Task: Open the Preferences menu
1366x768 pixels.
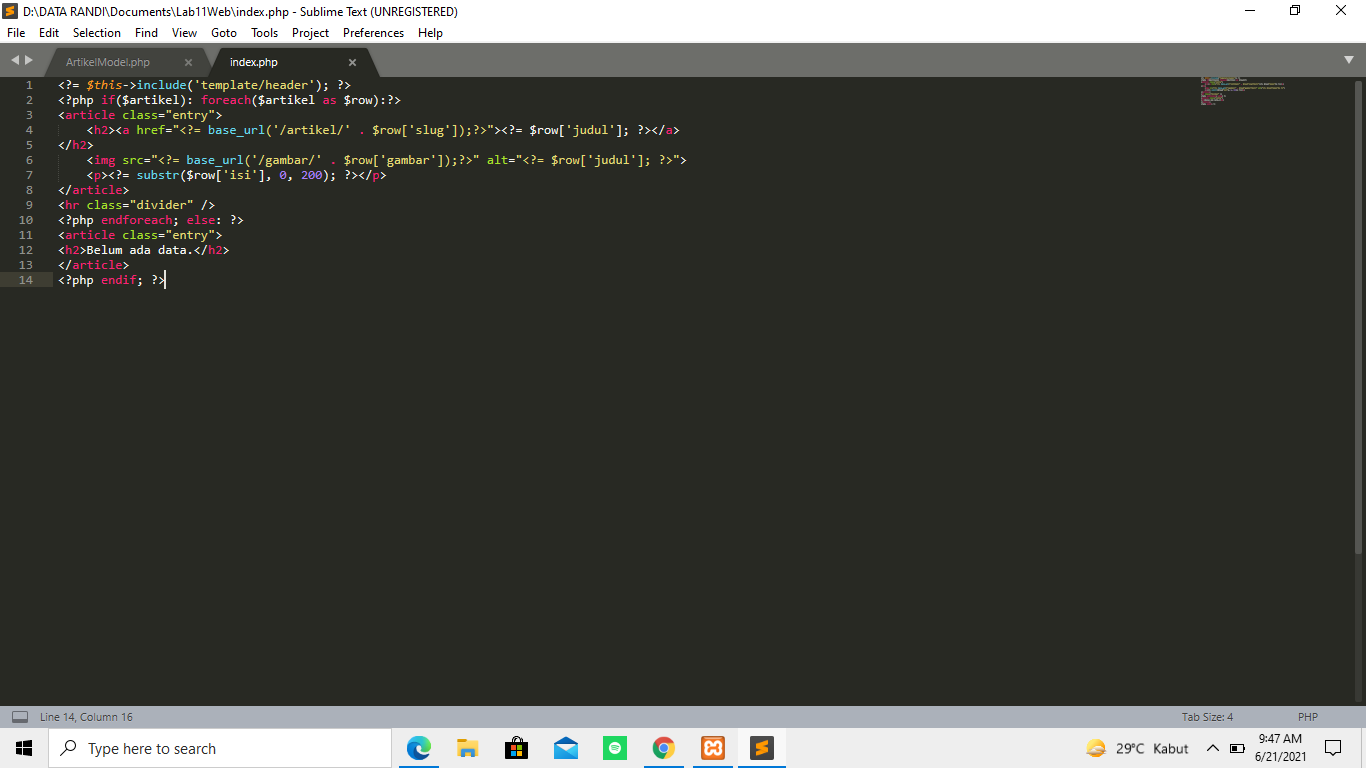Action: click(x=373, y=32)
